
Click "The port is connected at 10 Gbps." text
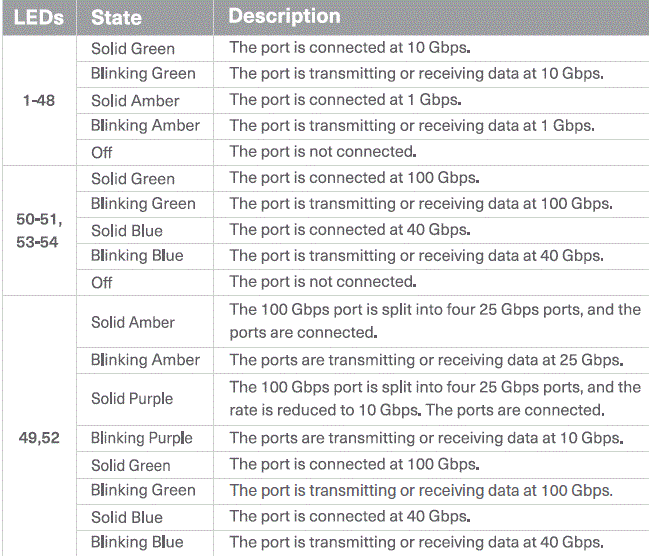[x=350, y=48]
